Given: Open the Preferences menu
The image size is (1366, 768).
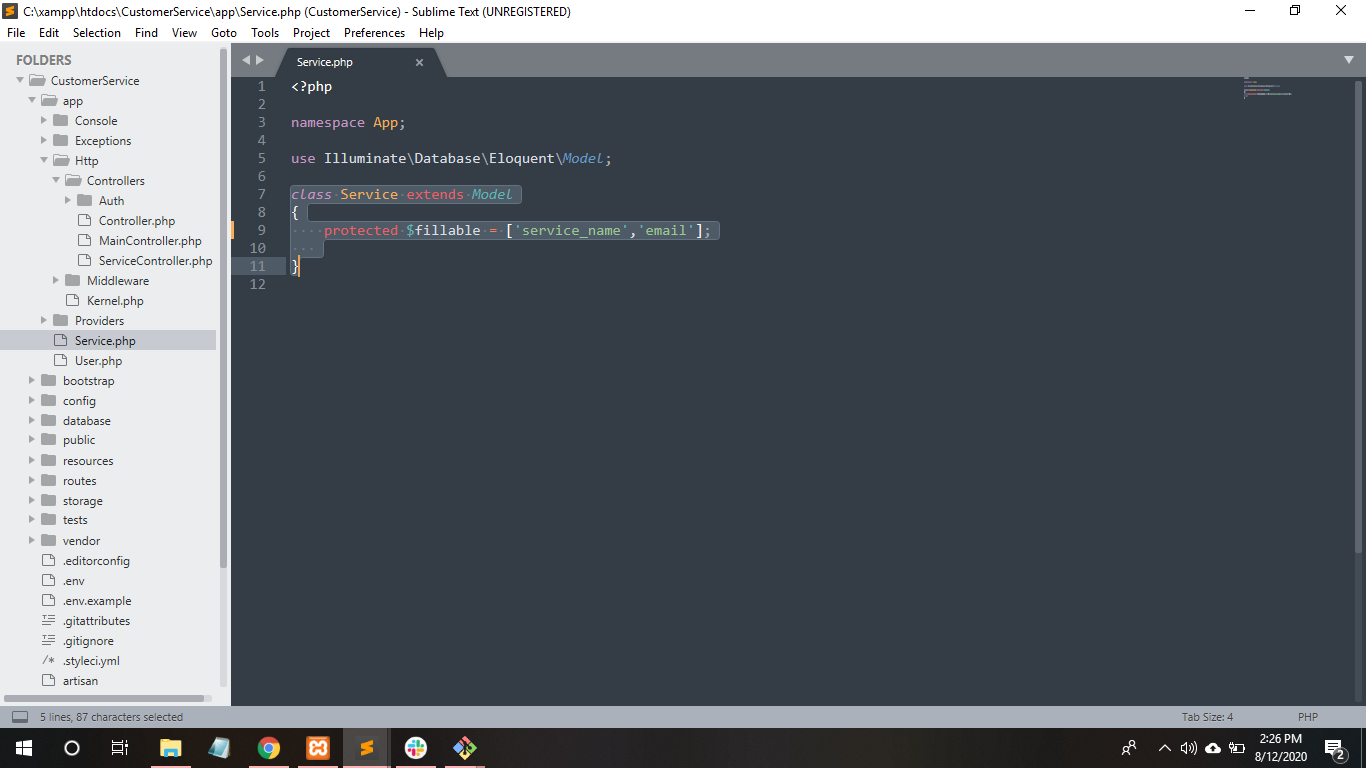Looking at the screenshot, I should [374, 33].
